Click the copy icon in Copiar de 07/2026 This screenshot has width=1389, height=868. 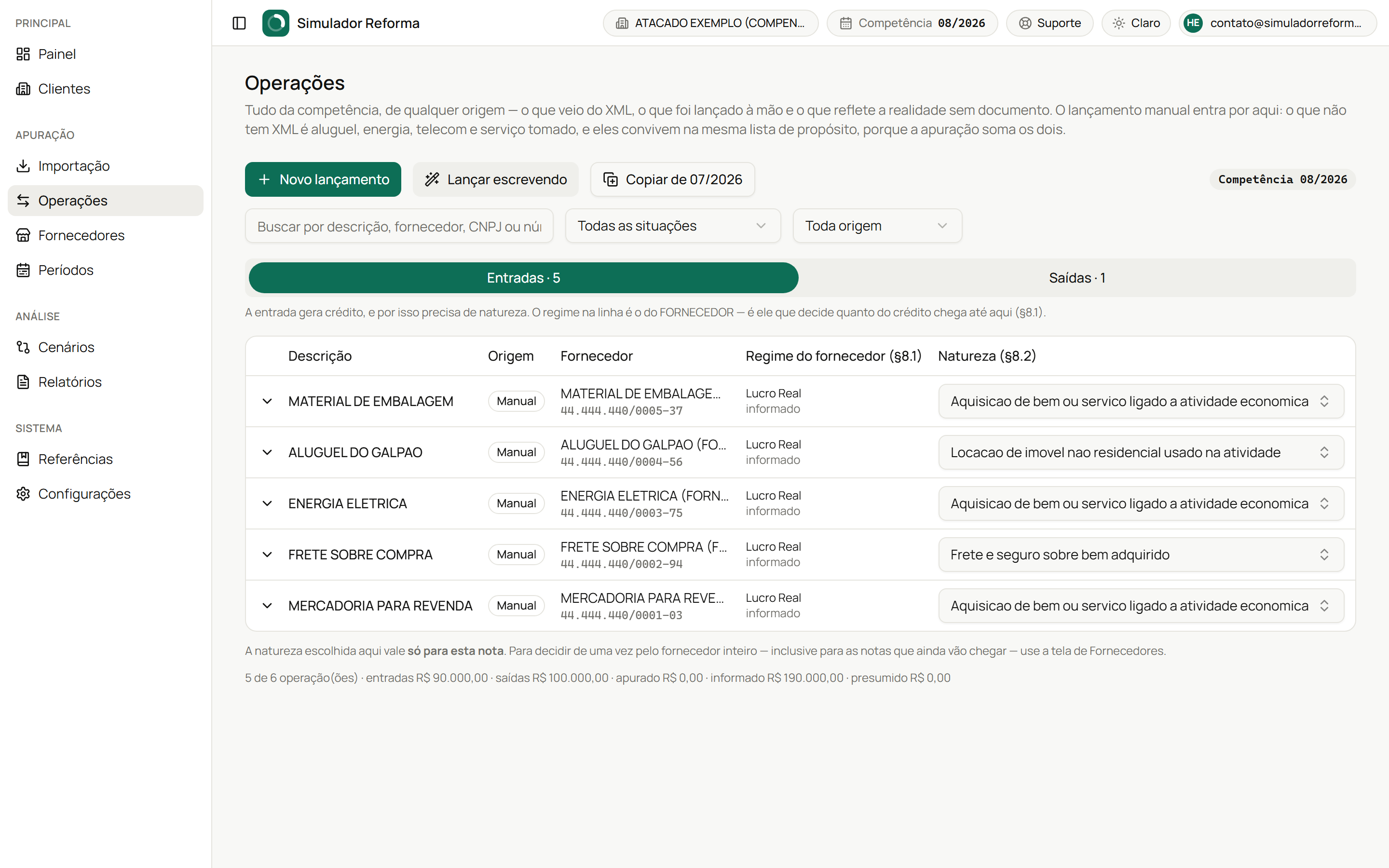click(610, 180)
